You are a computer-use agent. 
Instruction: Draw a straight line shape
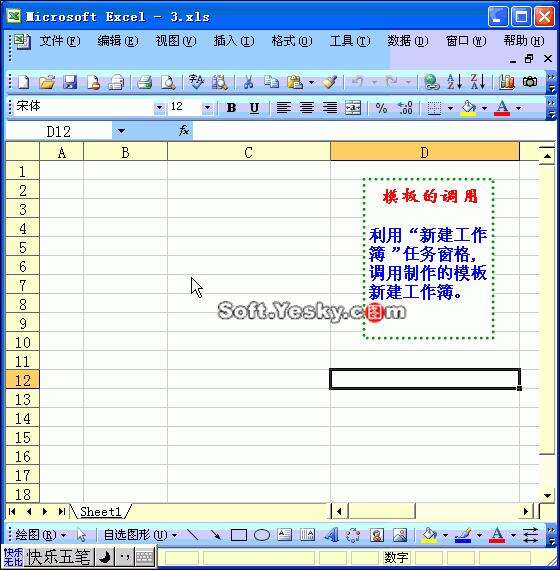(193, 535)
